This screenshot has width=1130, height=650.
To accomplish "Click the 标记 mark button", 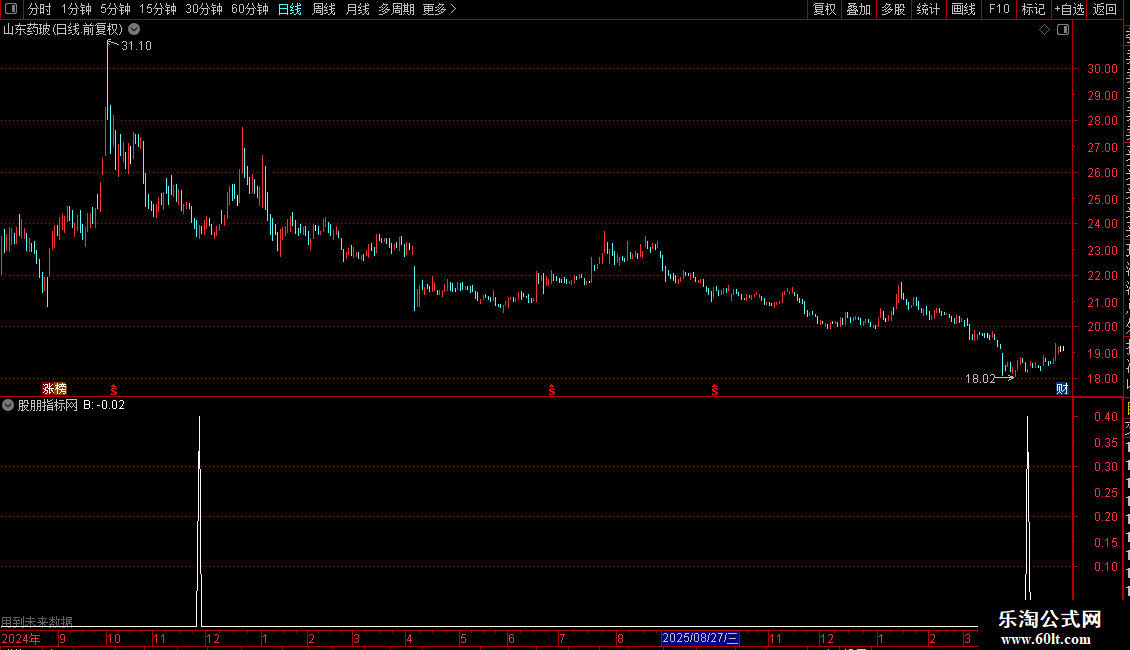I will tap(1033, 9).
